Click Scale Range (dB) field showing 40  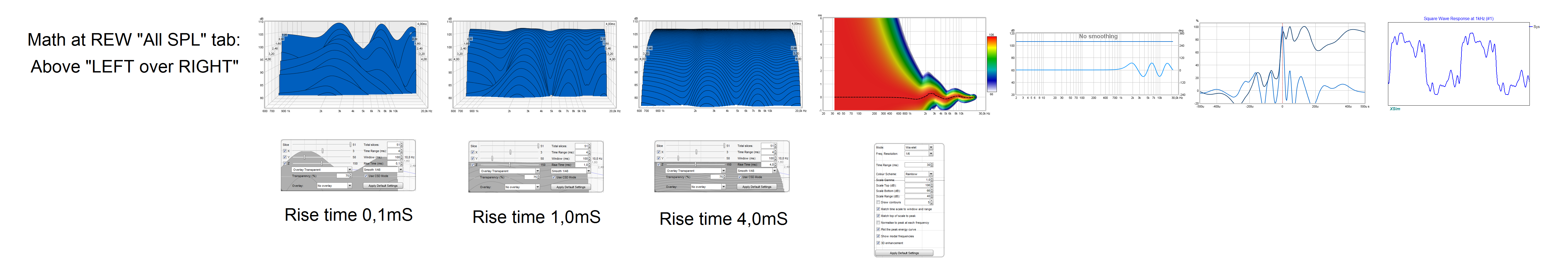click(919, 196)
